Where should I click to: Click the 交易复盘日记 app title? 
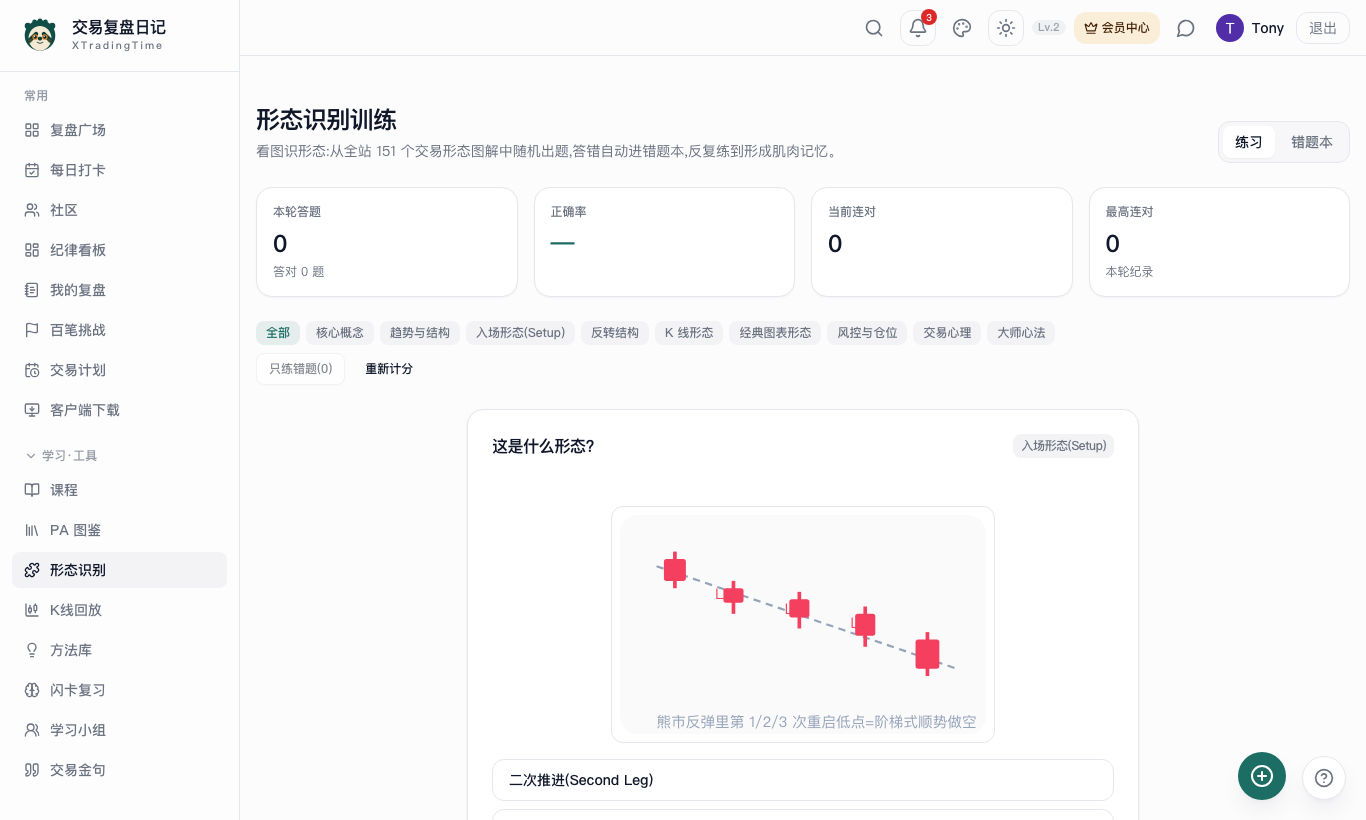coord(119,27)
